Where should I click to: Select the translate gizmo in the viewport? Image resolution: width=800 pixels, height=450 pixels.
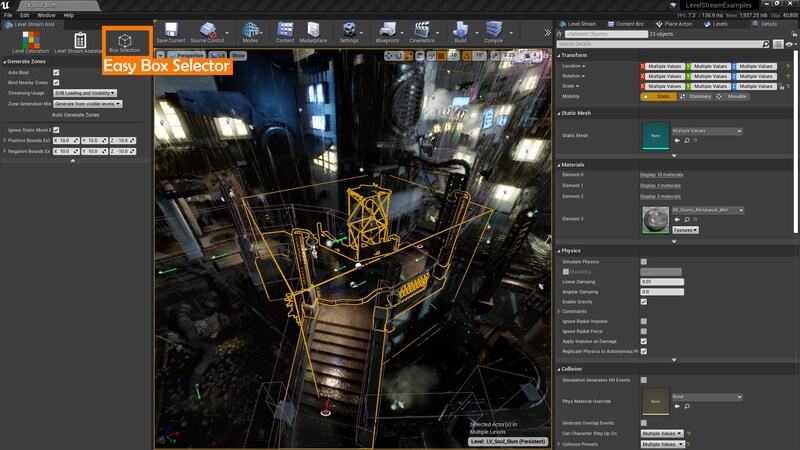point(389,56)
